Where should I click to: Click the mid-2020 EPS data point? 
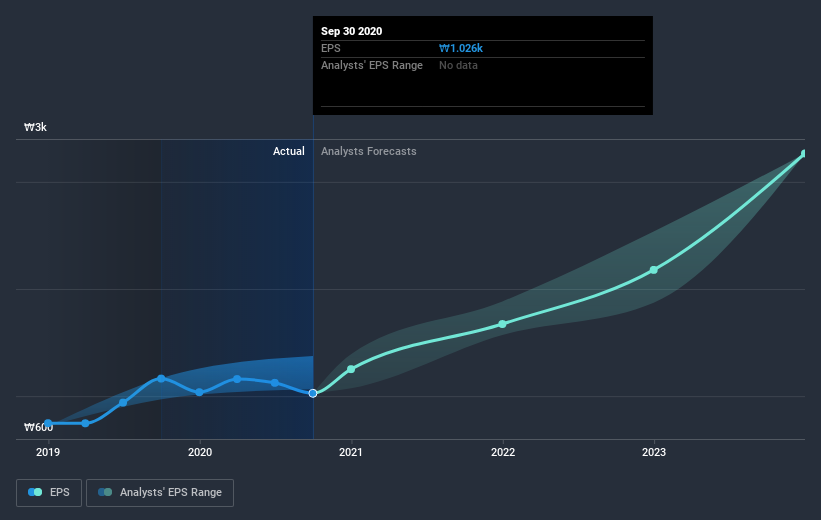point(275,383)
